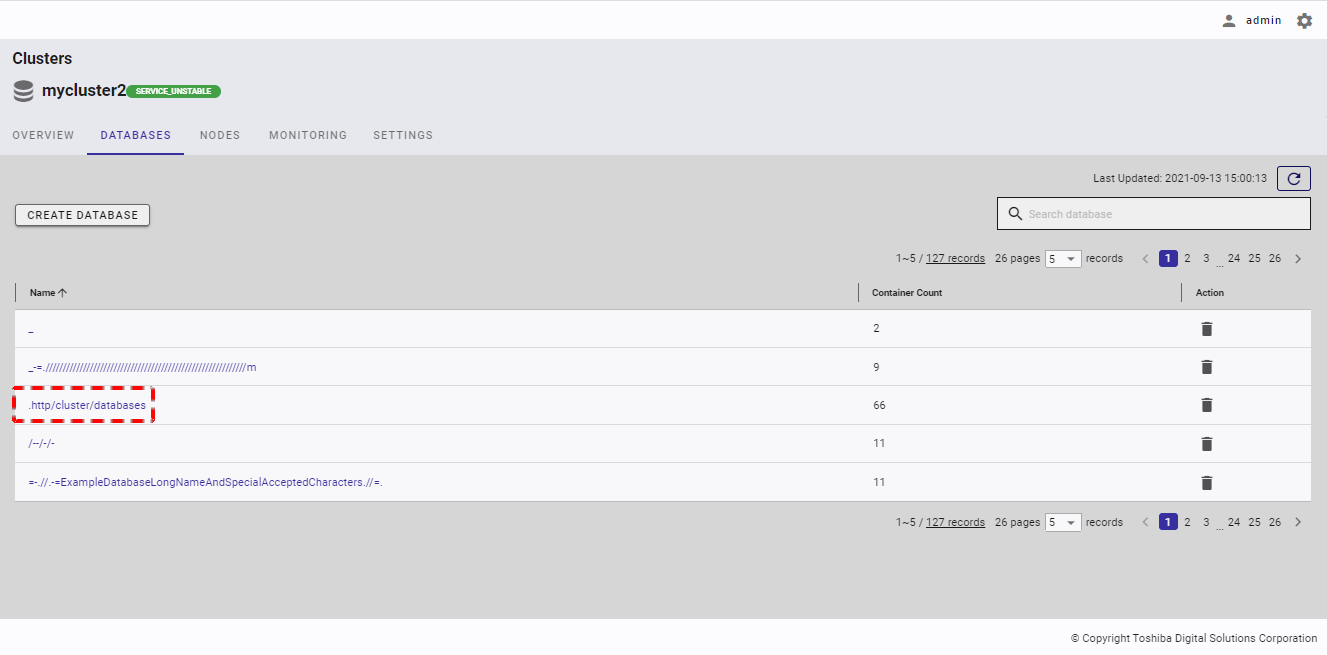1327x655 pixels.
Task: Delete the ExampleDatabaseLongName database via trash icon
Action: tap(1206, 482)
